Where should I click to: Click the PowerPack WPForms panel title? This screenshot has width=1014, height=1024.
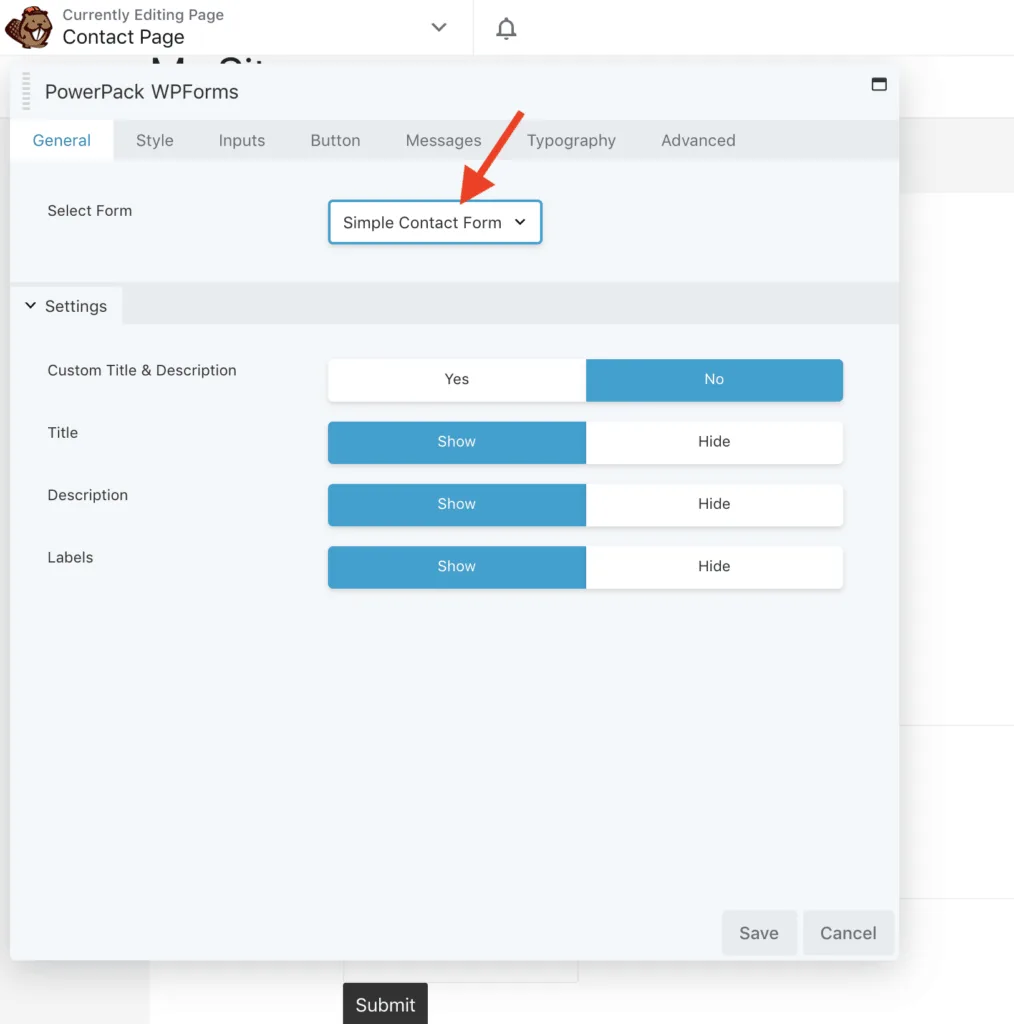tap(142, 91)
